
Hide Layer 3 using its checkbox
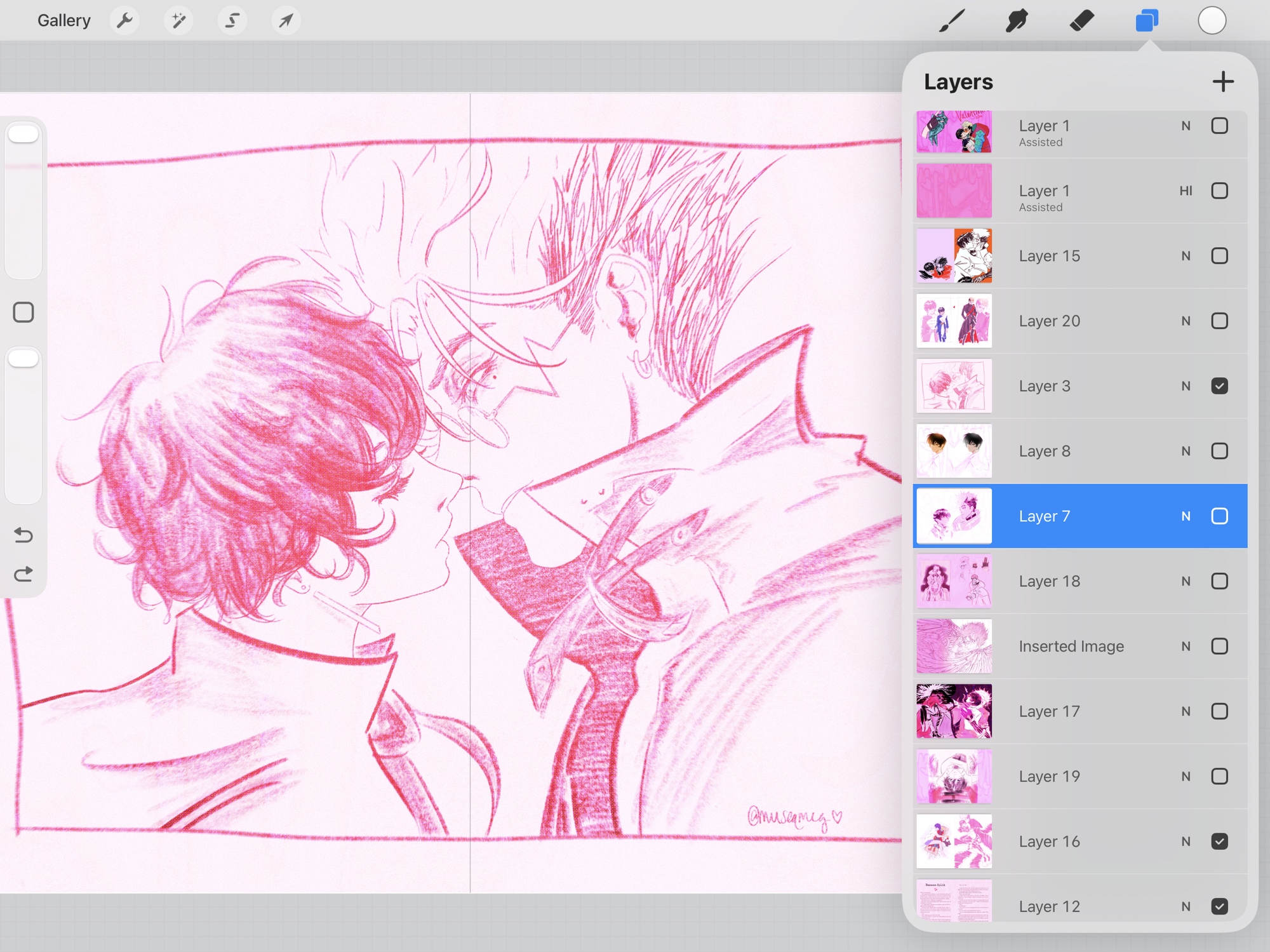1219,386
